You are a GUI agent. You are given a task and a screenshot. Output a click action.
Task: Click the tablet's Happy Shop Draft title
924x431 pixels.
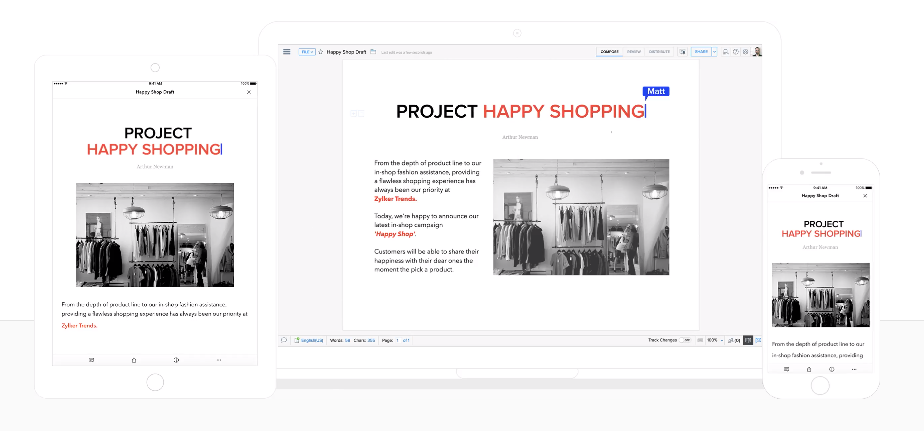154,92
